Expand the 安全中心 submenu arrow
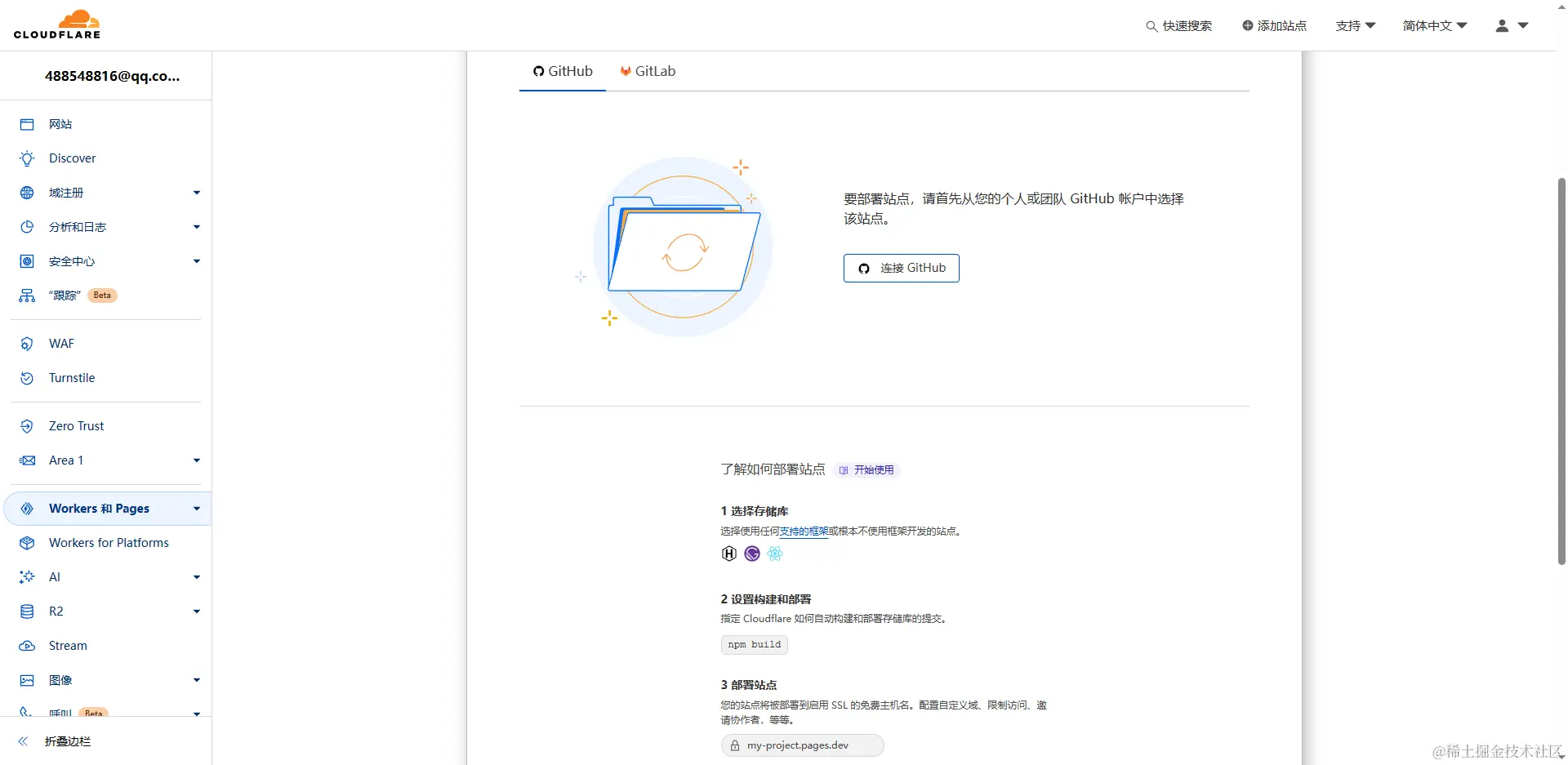Screen dimensions: 1568x765 (197, 261)
